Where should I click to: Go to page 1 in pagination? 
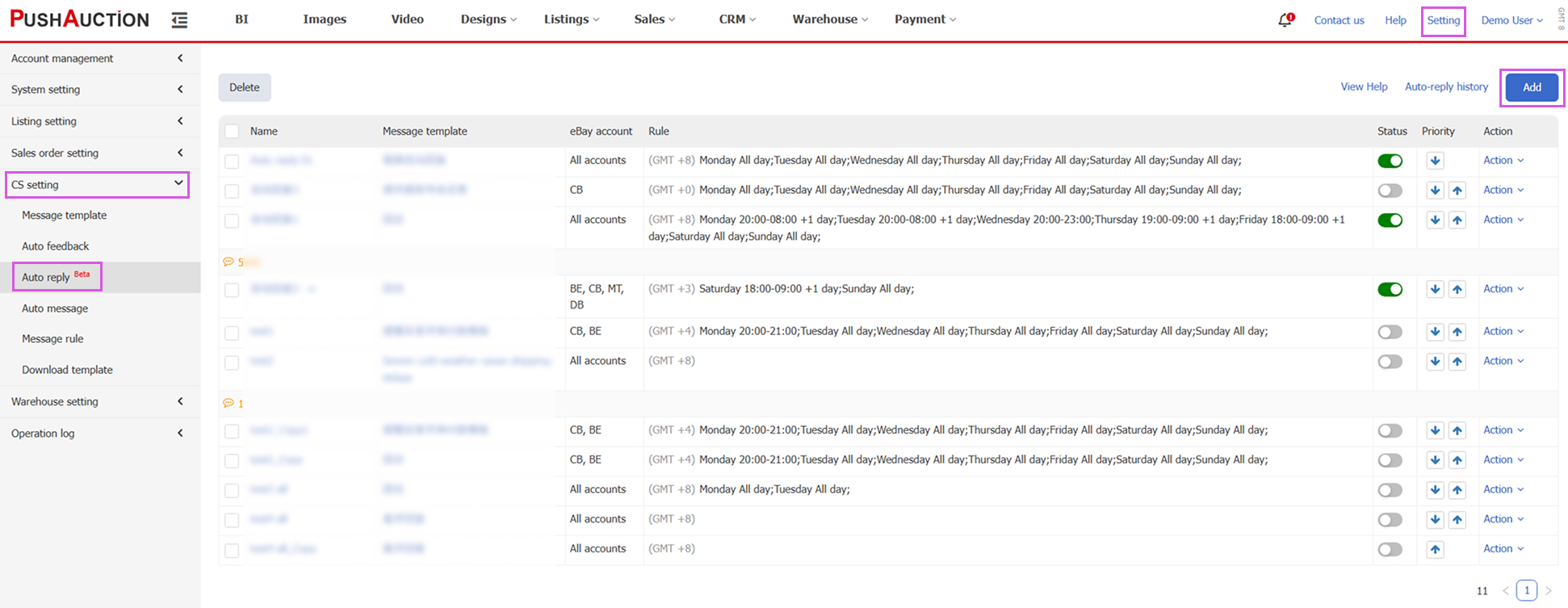click(x=1526, y=590)
